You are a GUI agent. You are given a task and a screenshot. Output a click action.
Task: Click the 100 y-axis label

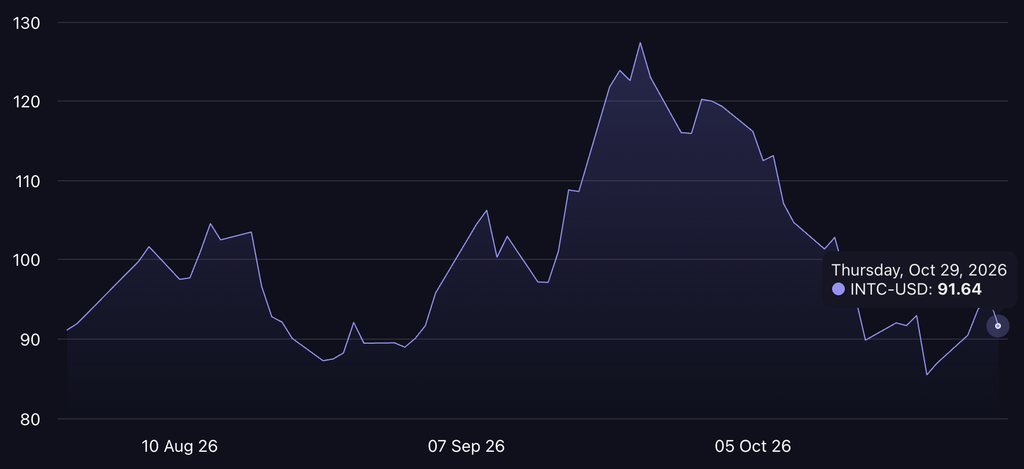pyautogui.click(x=27, y=260)
